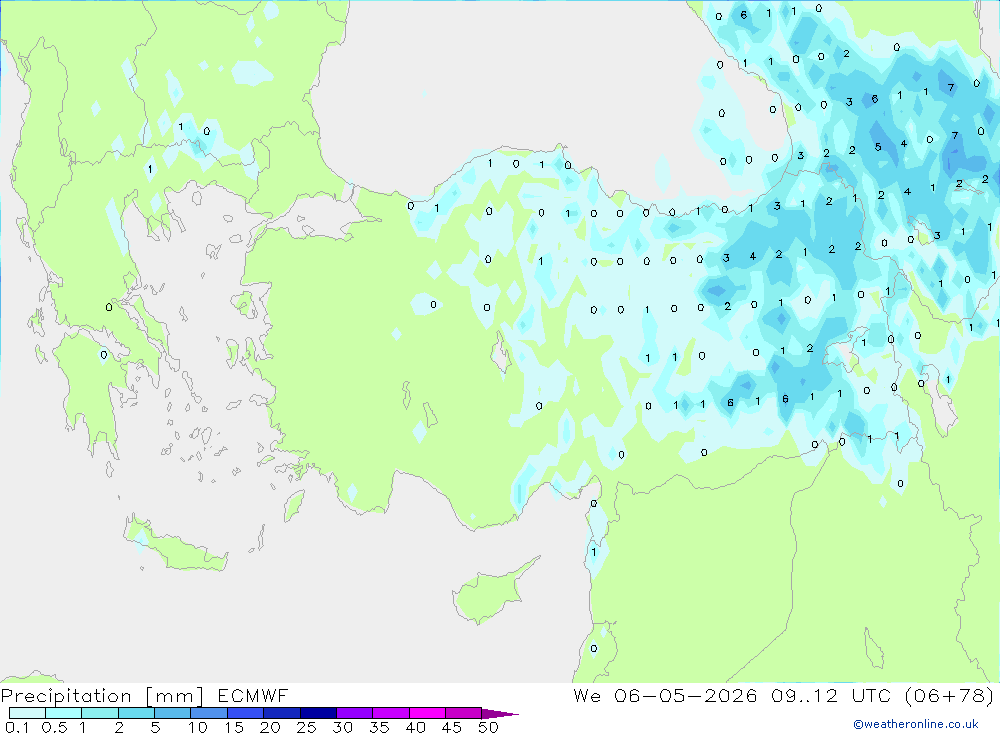Click the legend label '25'
The height and width of the screenshot is (733, 1000).
pos(307,727)
